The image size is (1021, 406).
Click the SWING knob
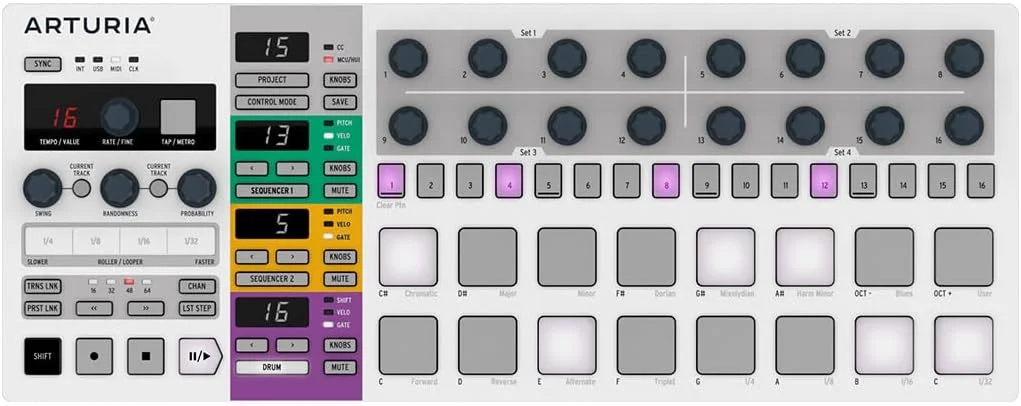[42, 189]
